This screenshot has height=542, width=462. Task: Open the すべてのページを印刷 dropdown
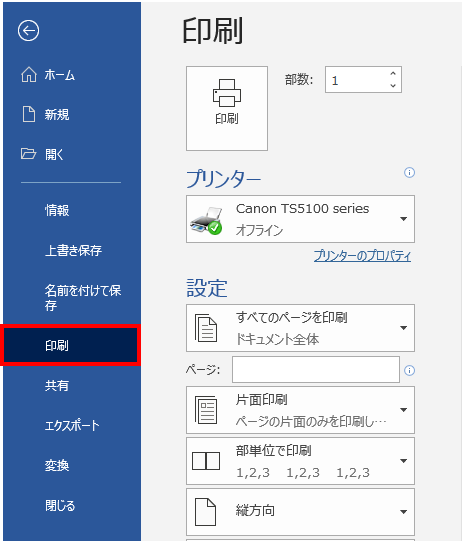300,328
